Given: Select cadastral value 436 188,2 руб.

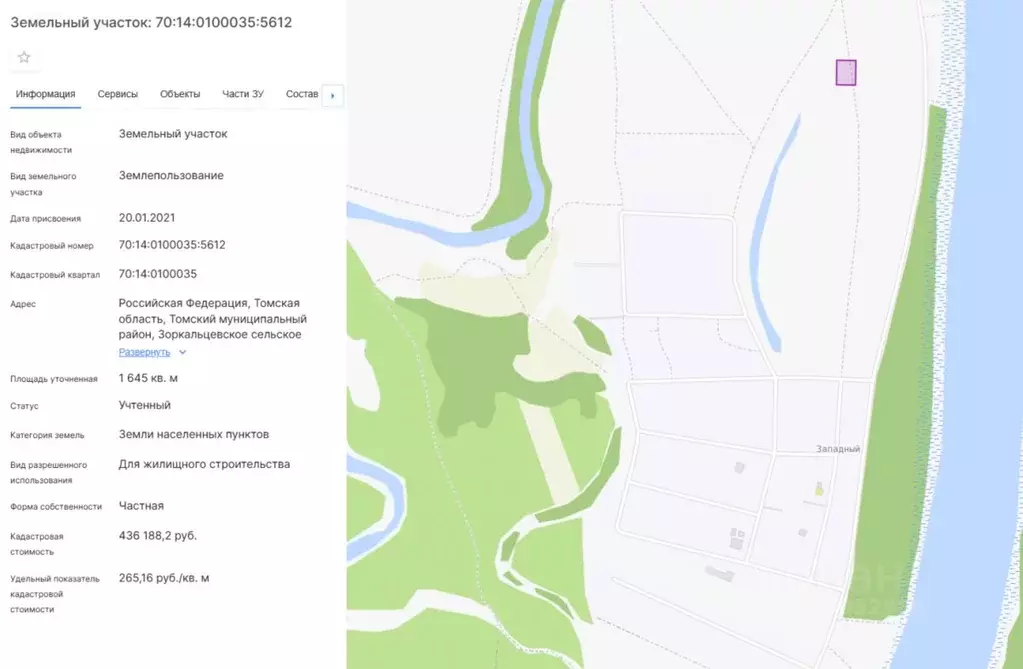Looking at the screenshot, I should pyautogui.click(x=158, y=535).
